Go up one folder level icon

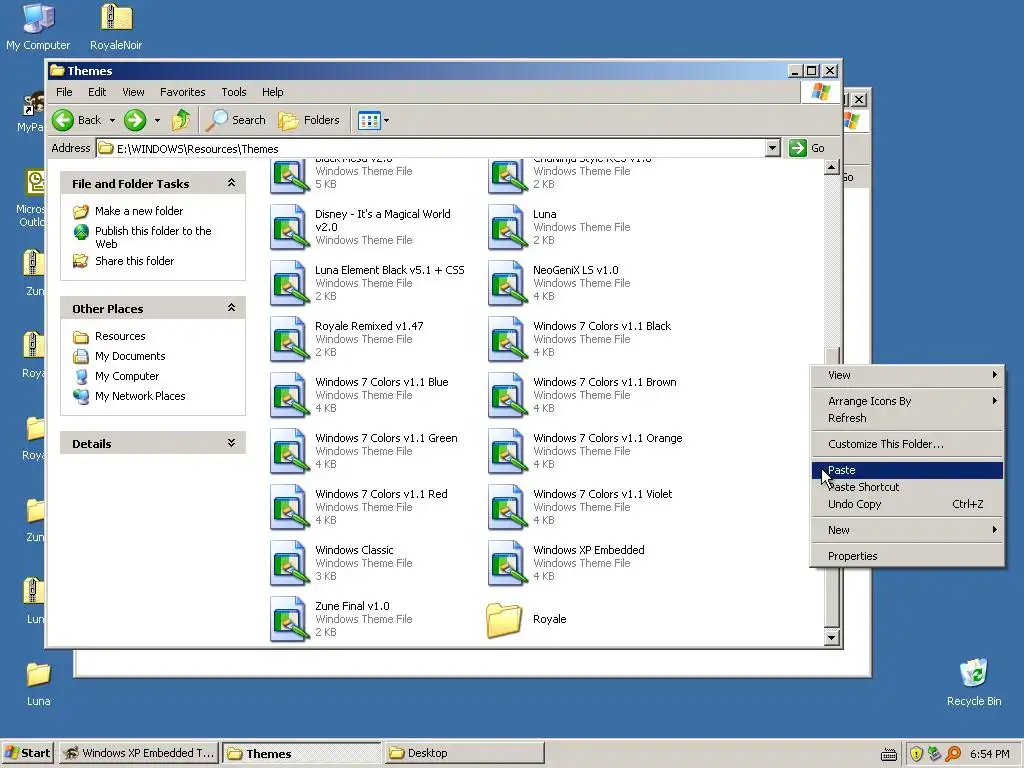181,120
